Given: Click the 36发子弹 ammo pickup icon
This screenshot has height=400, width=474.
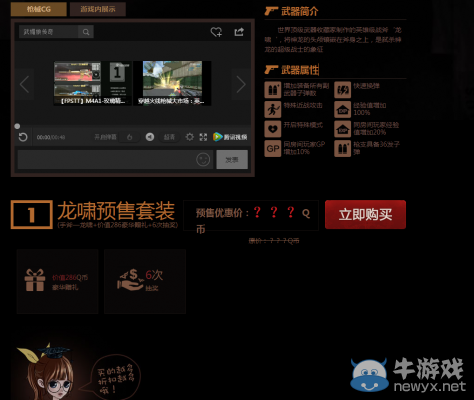Looking at the screenshot, I should [343, 149].
